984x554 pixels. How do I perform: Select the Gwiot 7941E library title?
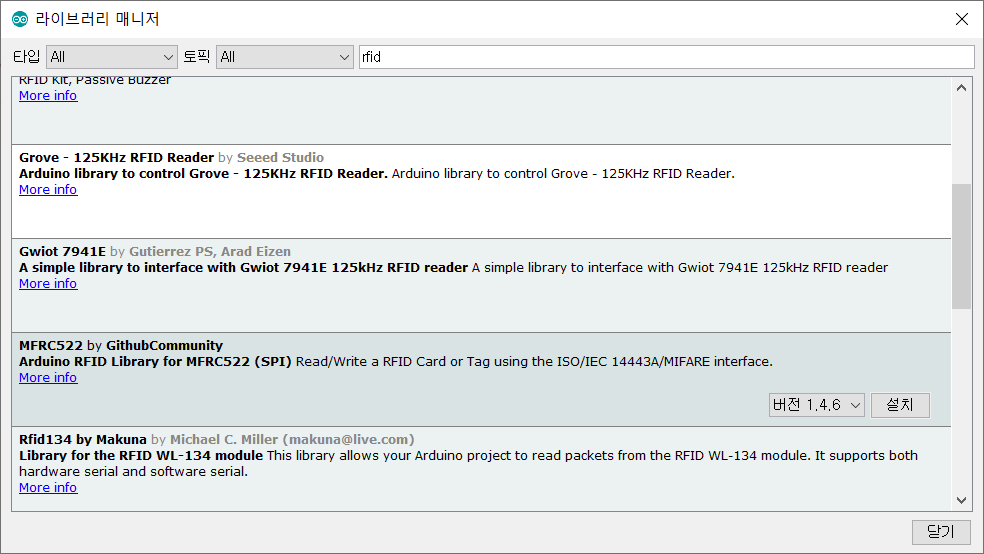[x=62, y=252]
